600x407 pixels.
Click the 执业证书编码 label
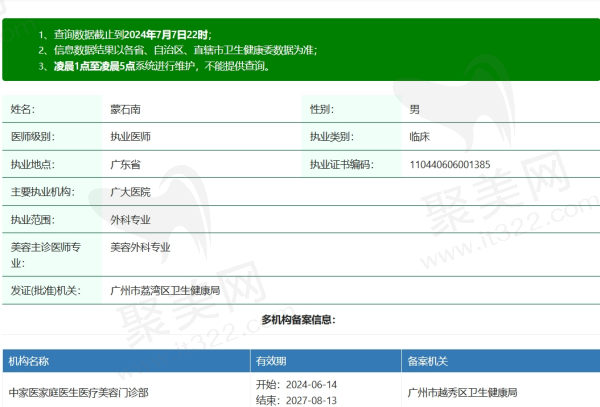coord(342,164)
